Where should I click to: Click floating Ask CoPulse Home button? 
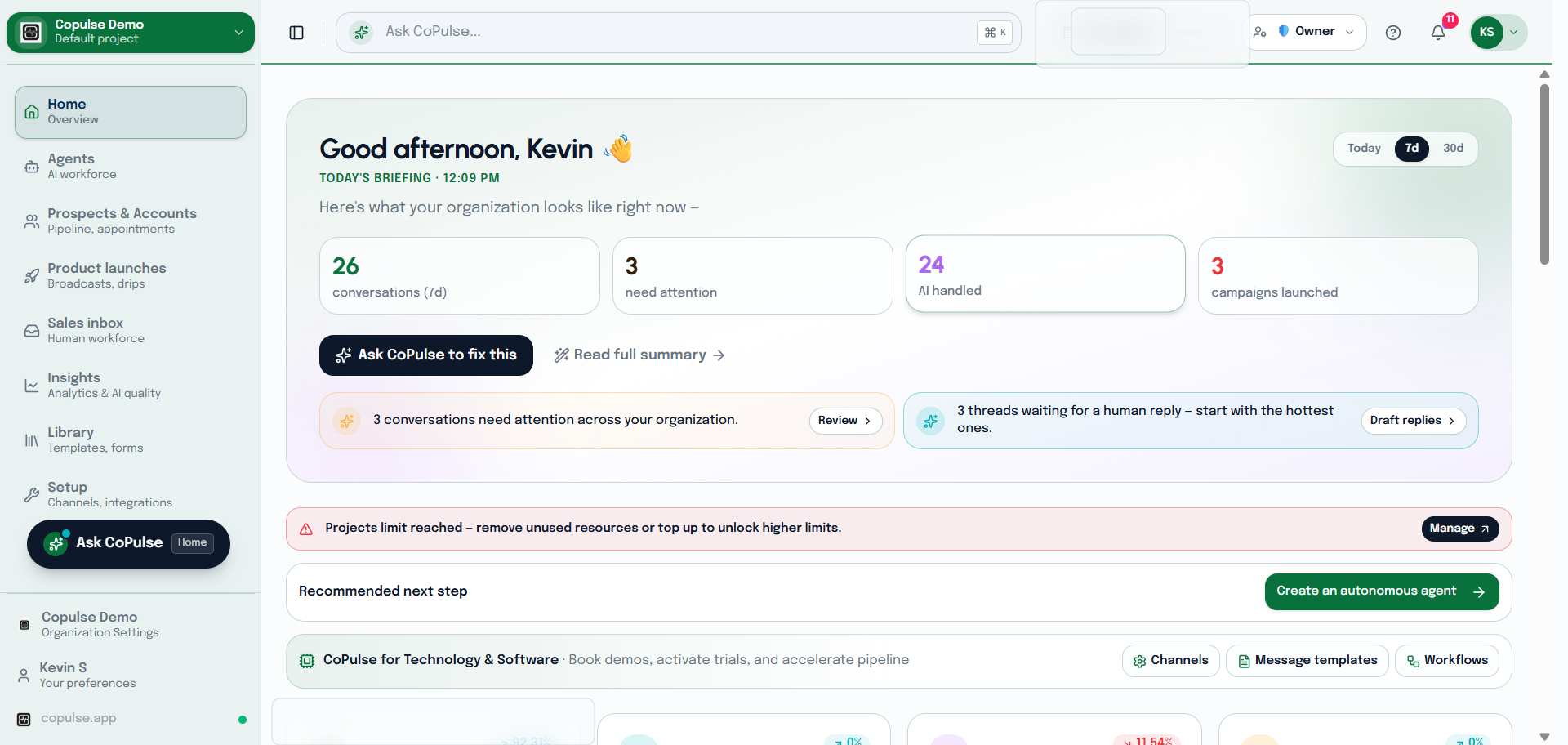click(128, 544)
